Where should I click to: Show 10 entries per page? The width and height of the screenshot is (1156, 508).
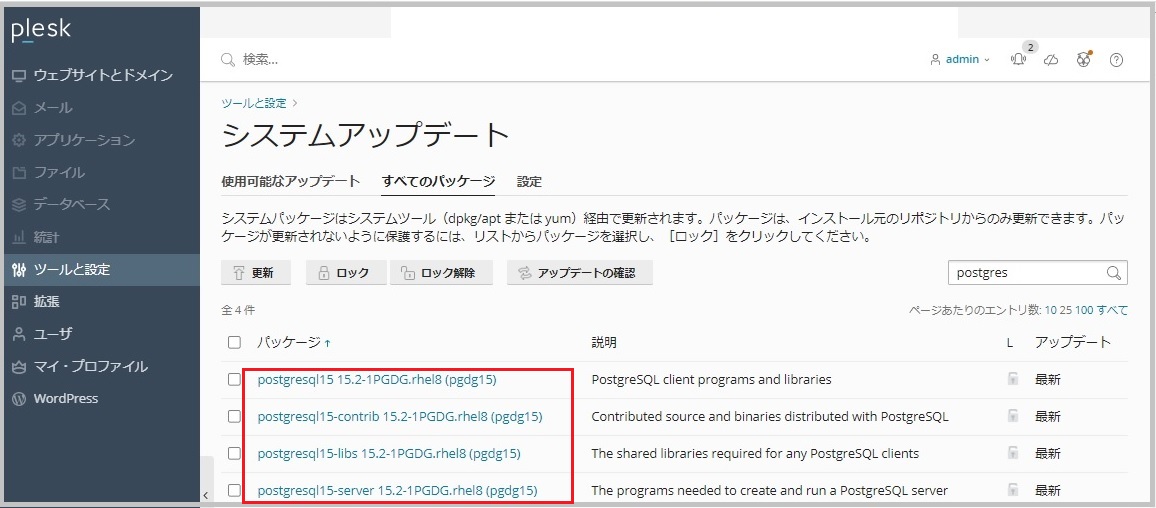pos(1050,310)
